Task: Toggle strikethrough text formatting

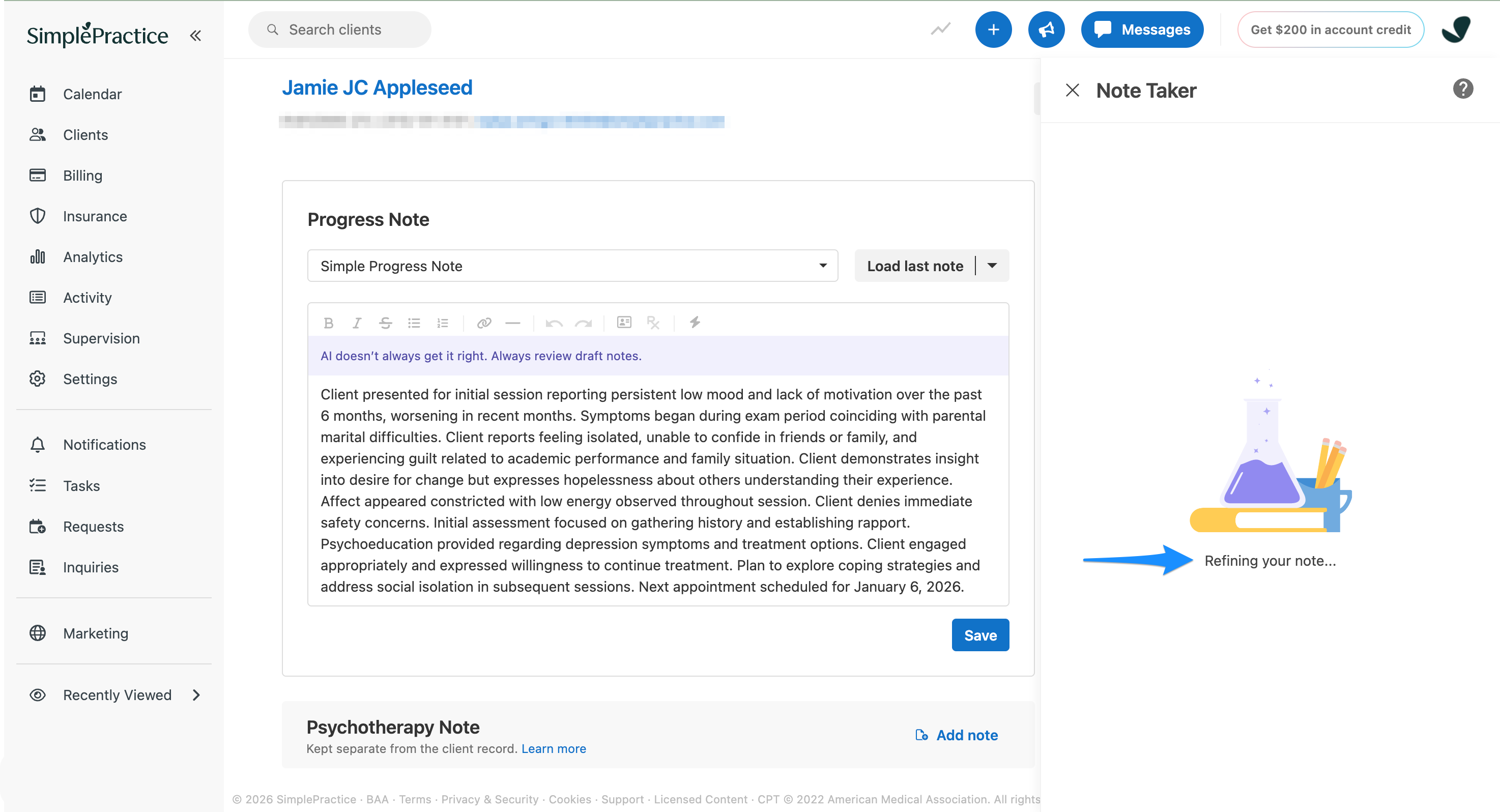Action: pyautogui.click(x=386, y=323)
